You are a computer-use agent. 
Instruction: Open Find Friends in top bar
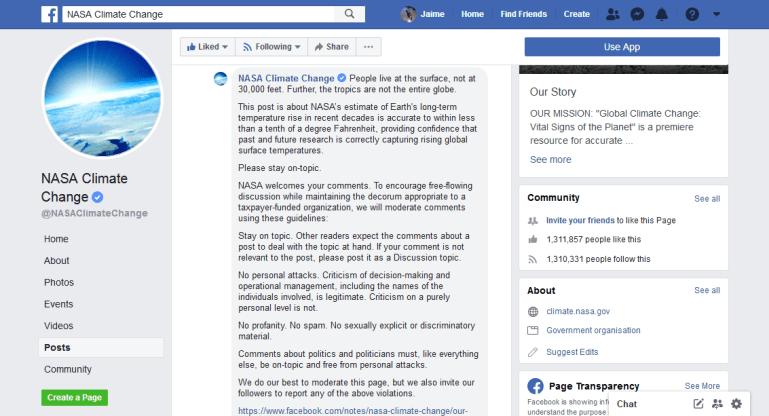coord(523,14)
